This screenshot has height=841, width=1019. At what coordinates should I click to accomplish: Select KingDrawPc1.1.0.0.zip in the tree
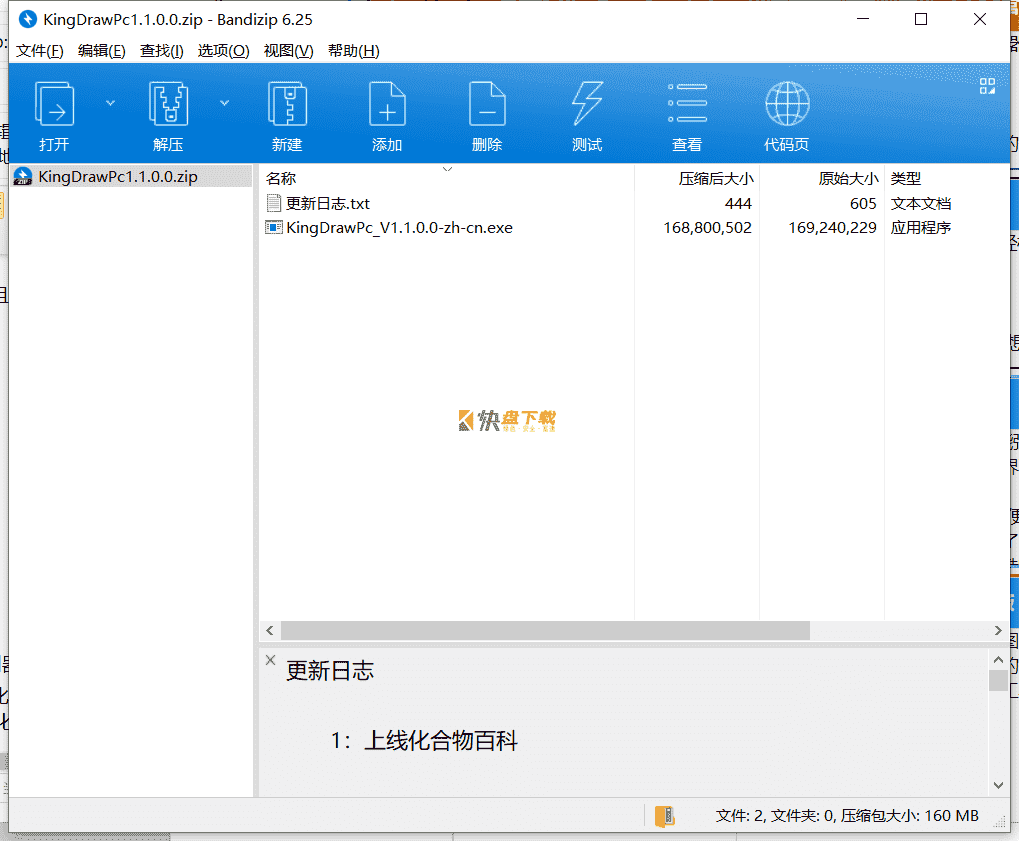[x=118, y=177]
